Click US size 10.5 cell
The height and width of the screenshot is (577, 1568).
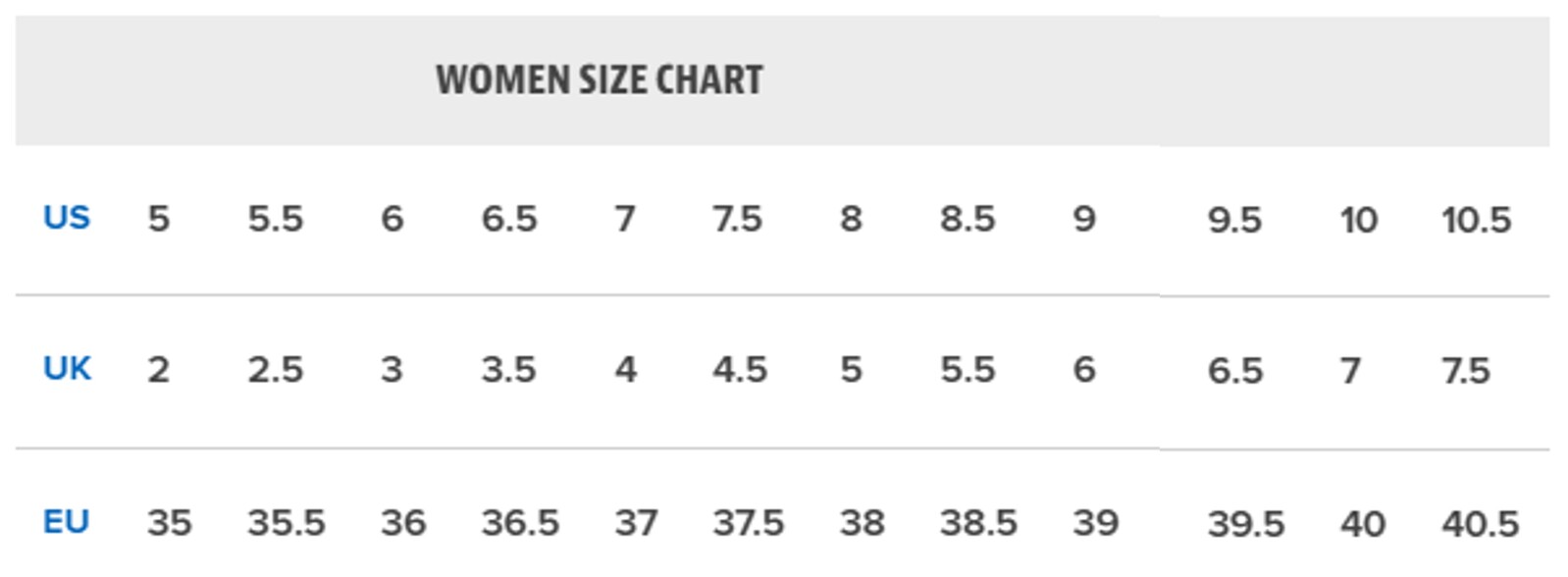[1476, 220]
